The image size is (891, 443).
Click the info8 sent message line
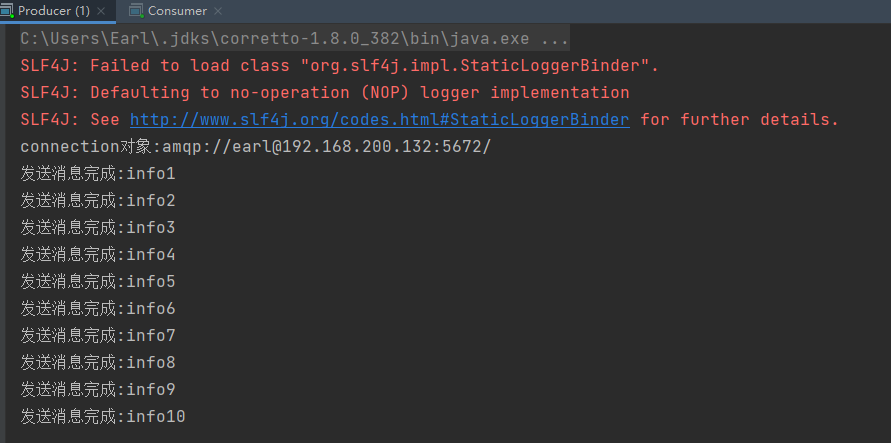coord(98,362)
